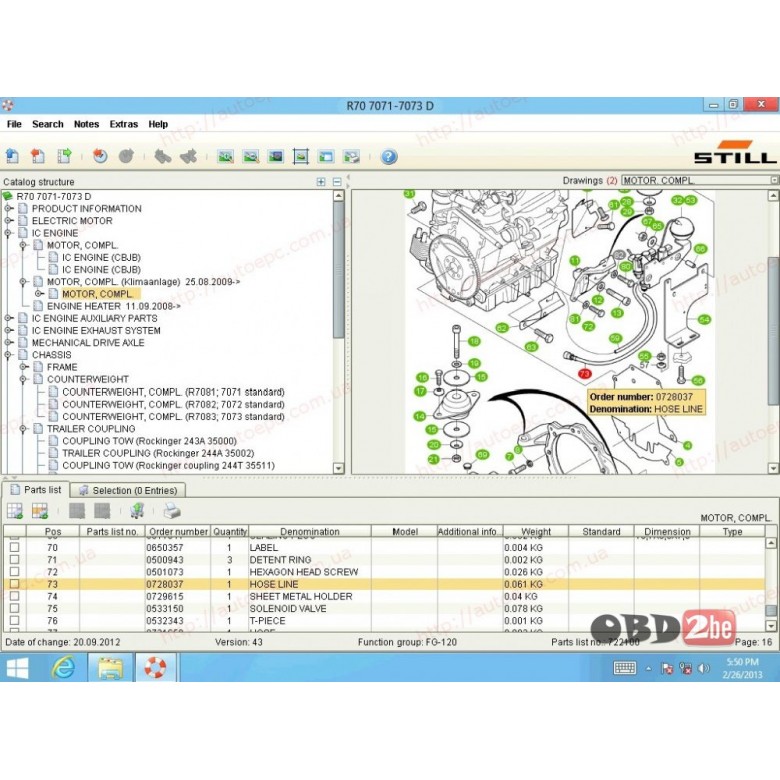Click order number 0533150 in the parts table
The height and width of the screenshot is (780, 780).
165,608
